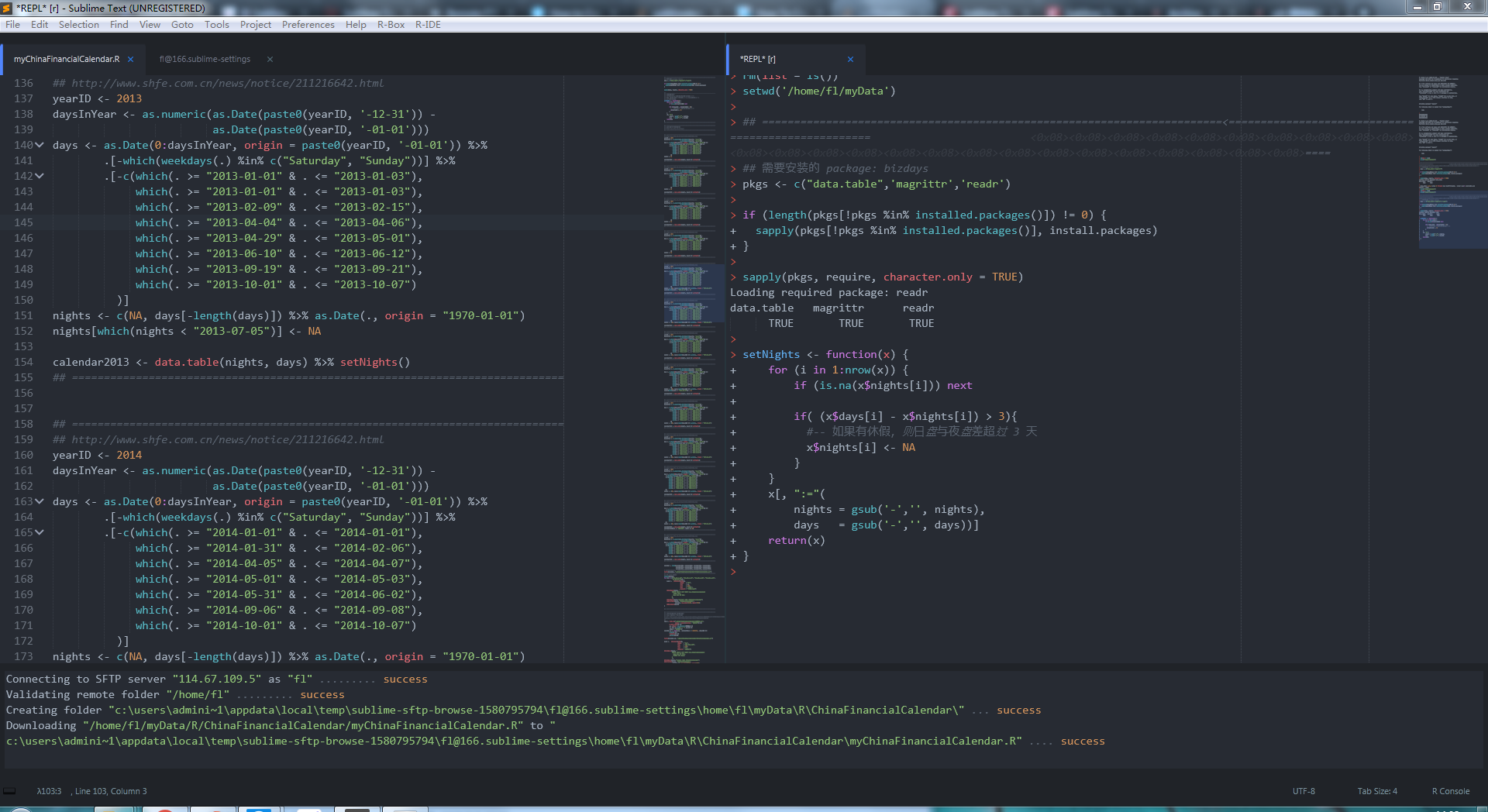Open the Find menu

[x=119, y=25]
